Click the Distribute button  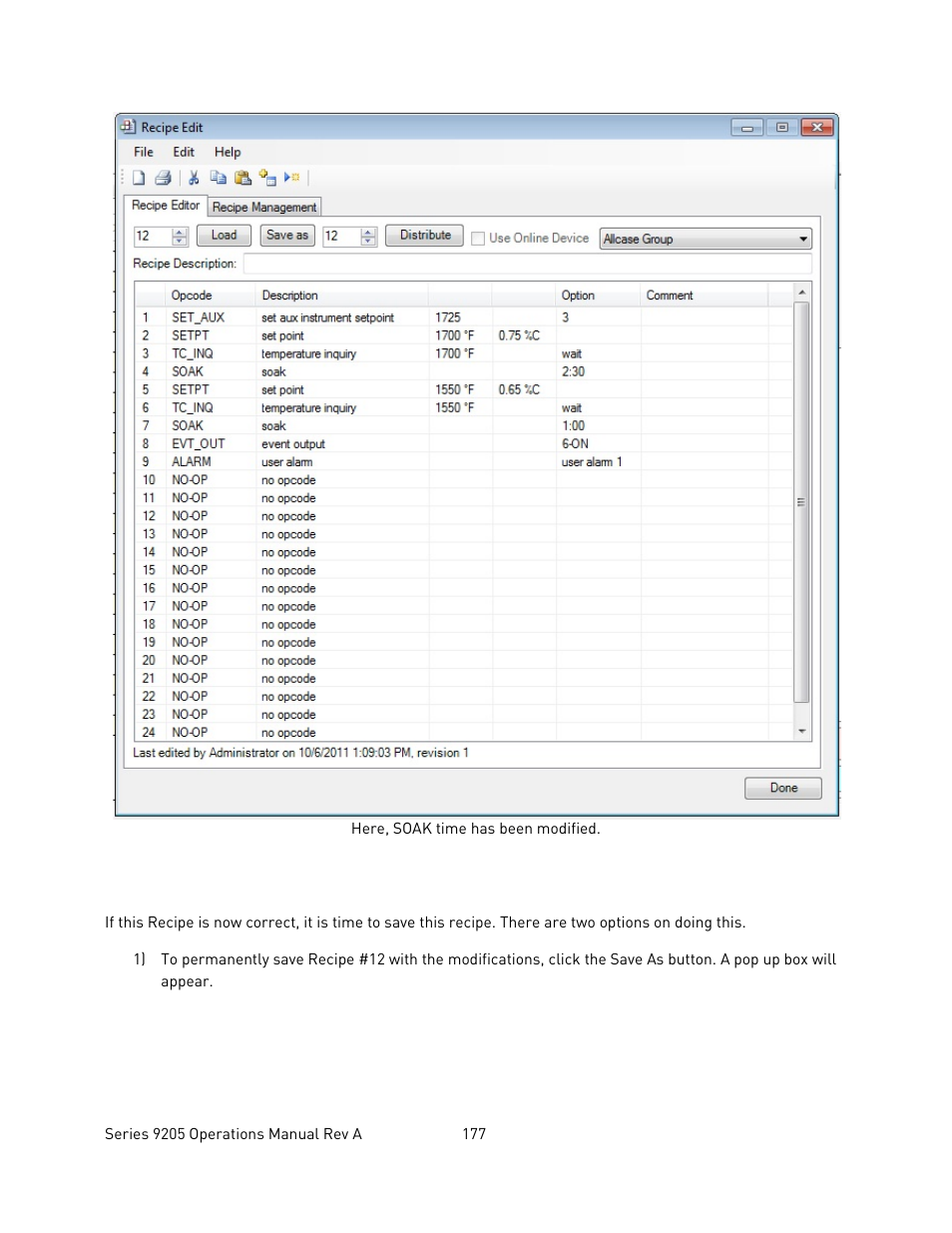425,236
